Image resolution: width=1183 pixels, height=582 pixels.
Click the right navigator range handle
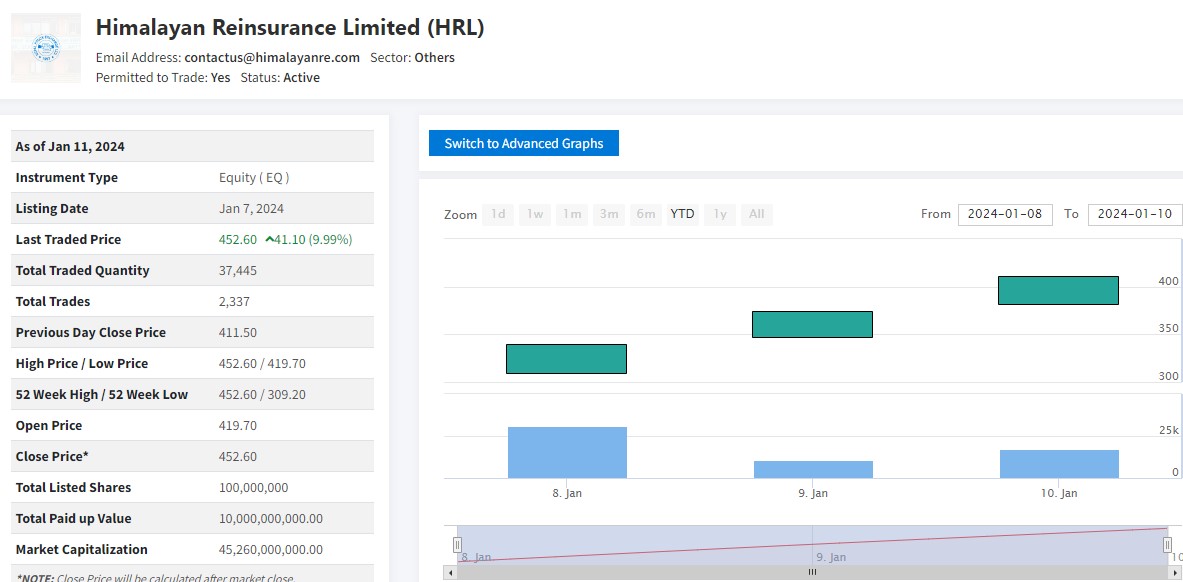pos(1167,545)
